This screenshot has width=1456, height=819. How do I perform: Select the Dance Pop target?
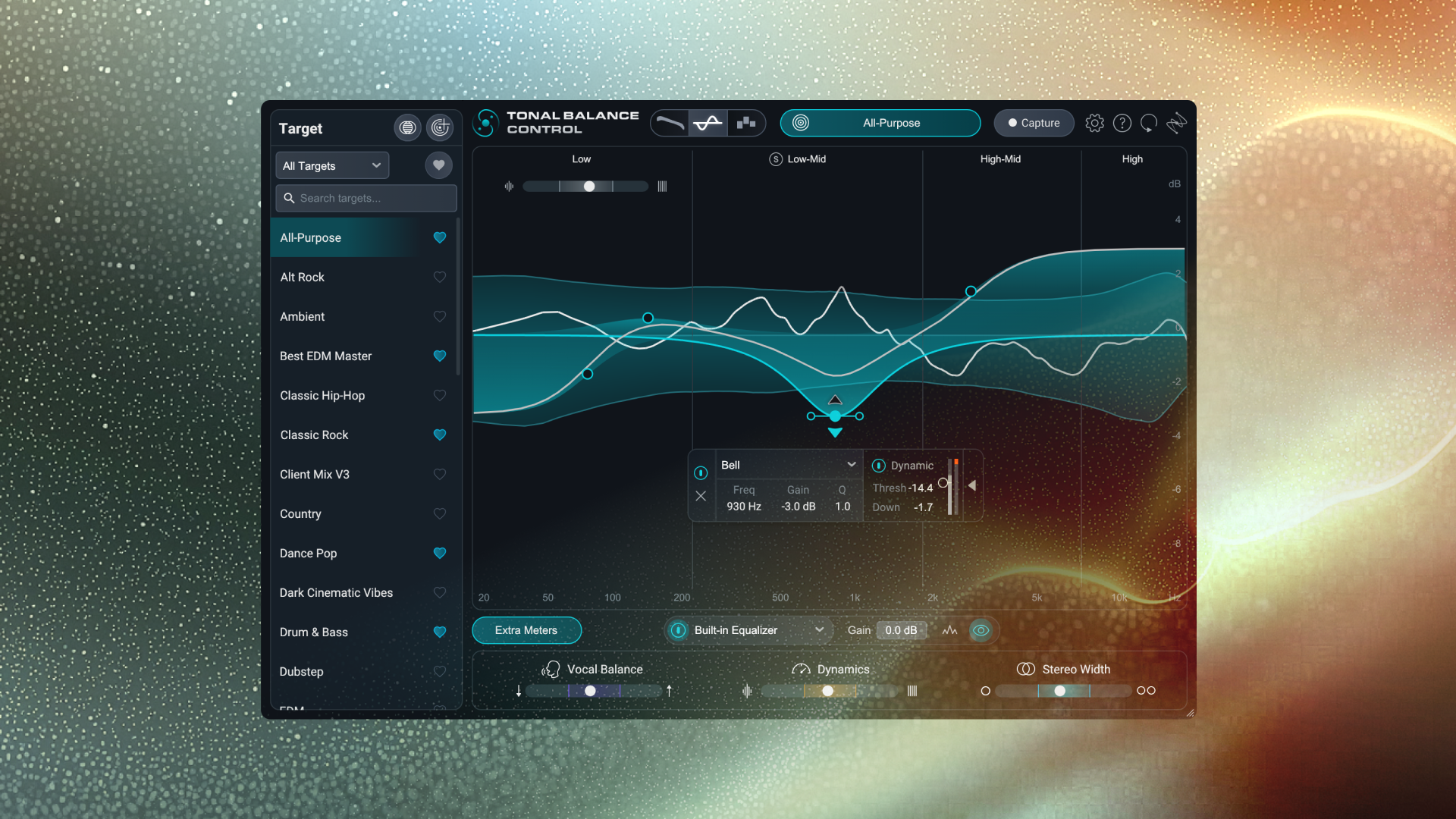[x=364, y=553]
